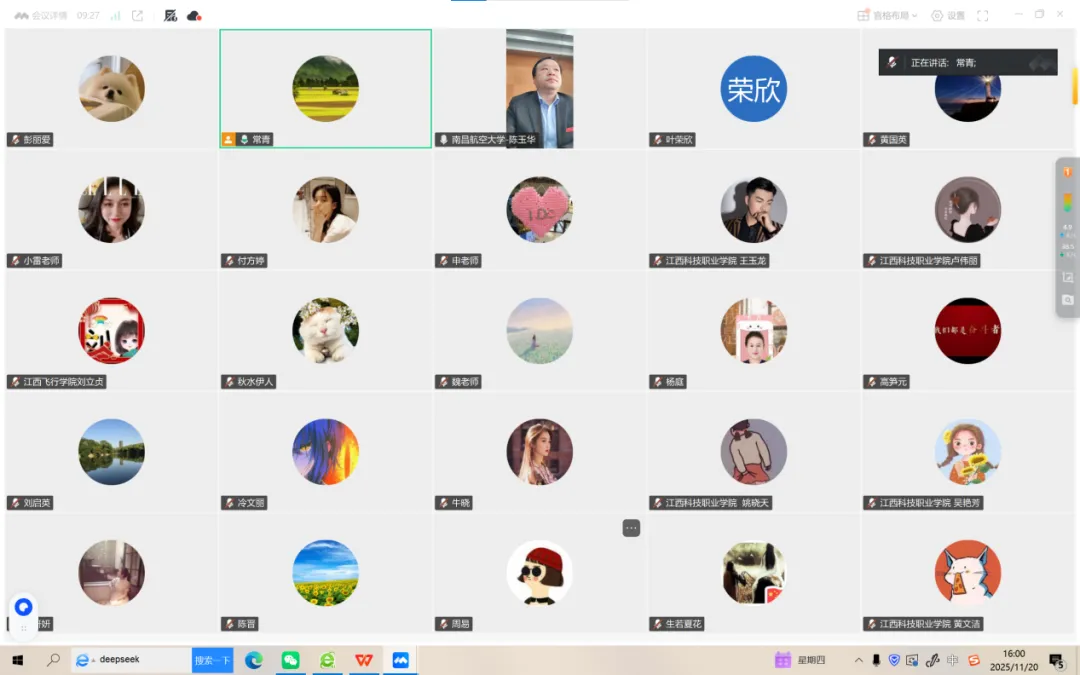The image size is (1080, 675).
Task: Select the white cat avatar of 秋水伊人
Action: coord(326,331)
